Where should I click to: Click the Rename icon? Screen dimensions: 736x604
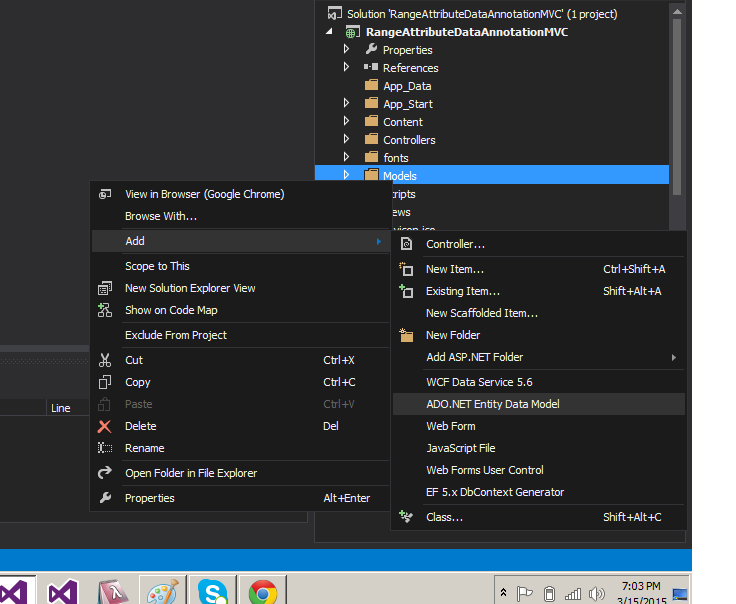pos(105,448)
